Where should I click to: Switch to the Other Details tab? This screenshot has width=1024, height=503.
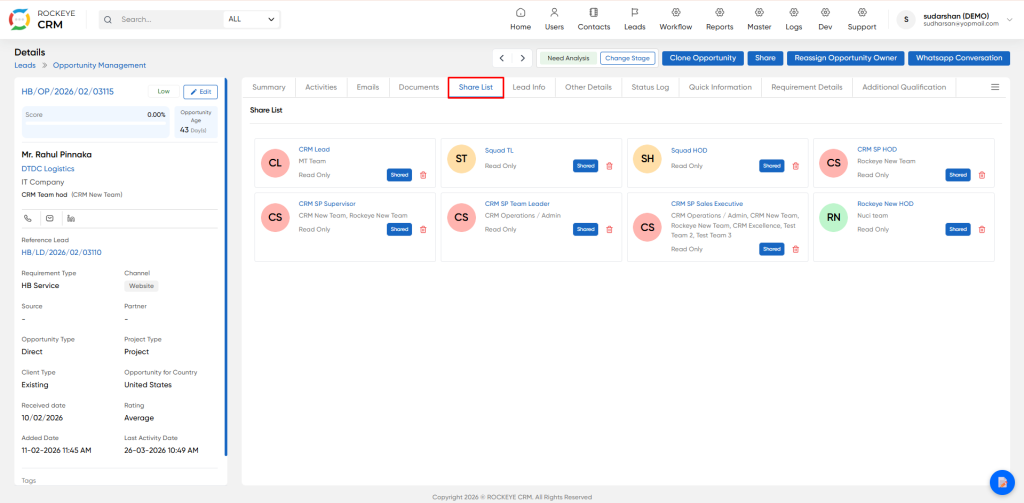tap(588, 87)
